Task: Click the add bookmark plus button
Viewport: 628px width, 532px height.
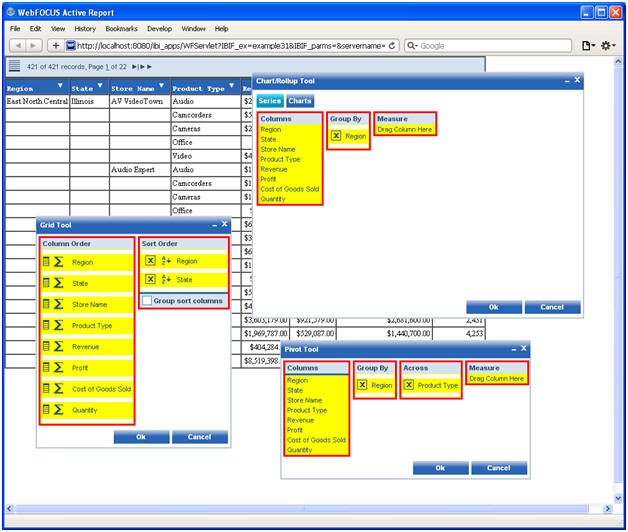Action: [56, 46]
